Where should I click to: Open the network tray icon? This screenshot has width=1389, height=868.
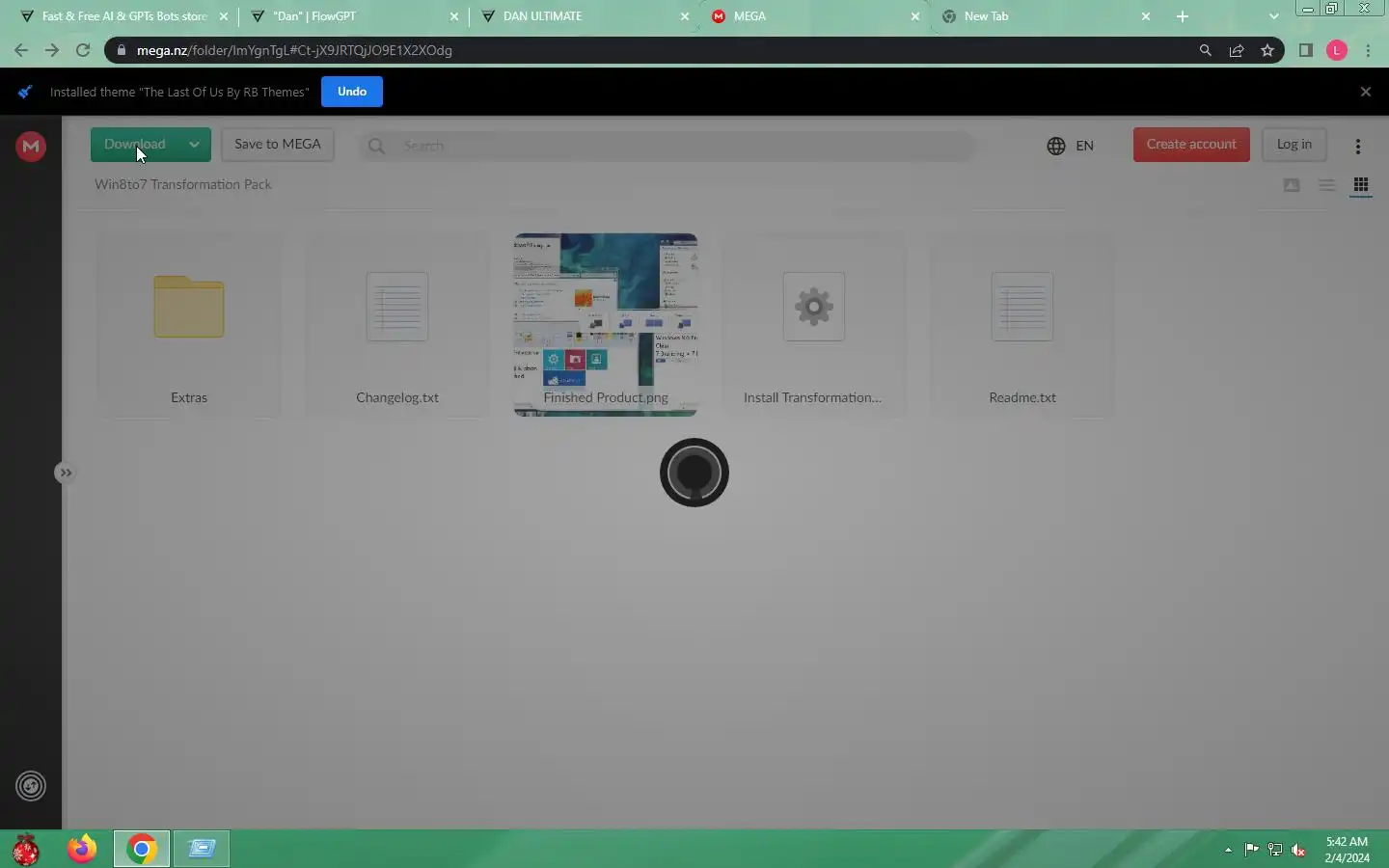1275,850
